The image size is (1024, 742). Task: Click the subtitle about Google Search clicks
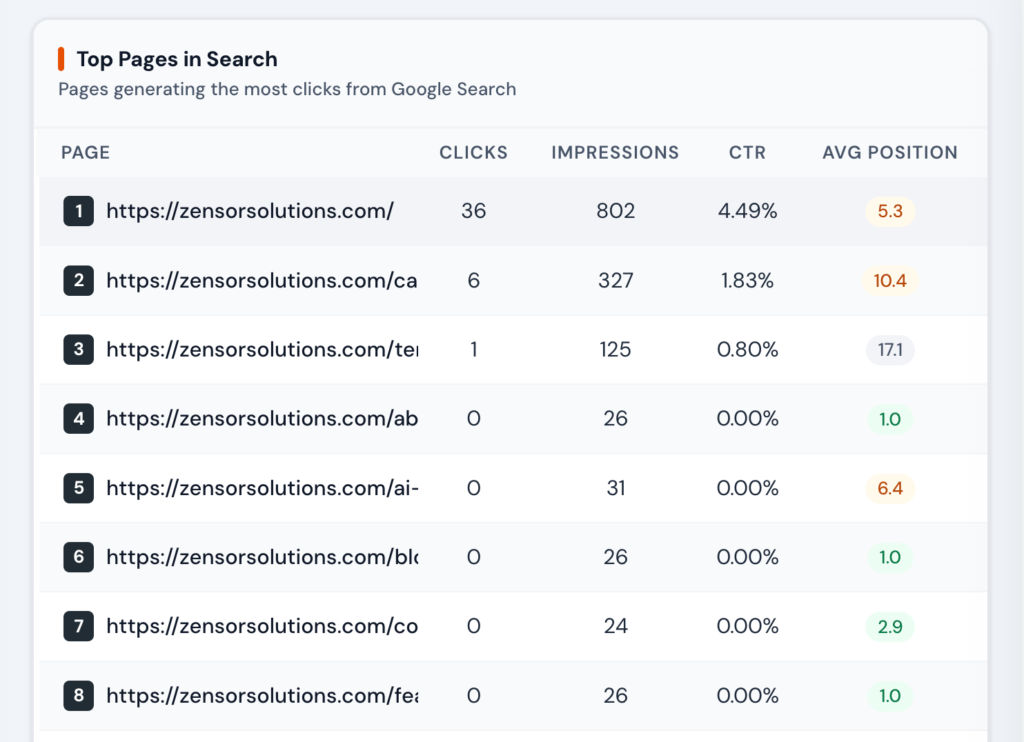pyautogui.click(x=286, y=89)
